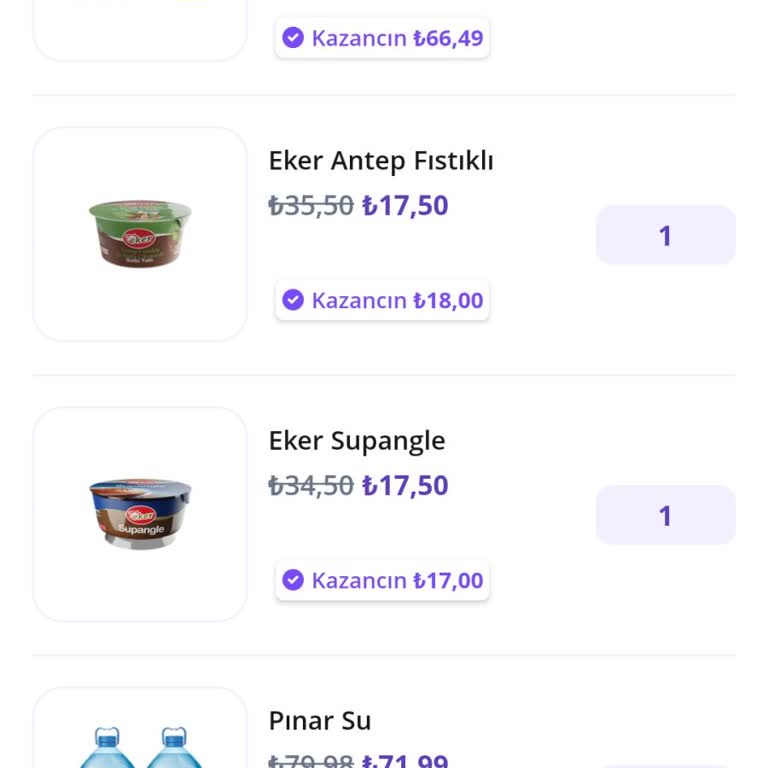Screen dimensions: 768x768
Task: Open the Eker Antep Fıstıklı product title
Action: 381,161
